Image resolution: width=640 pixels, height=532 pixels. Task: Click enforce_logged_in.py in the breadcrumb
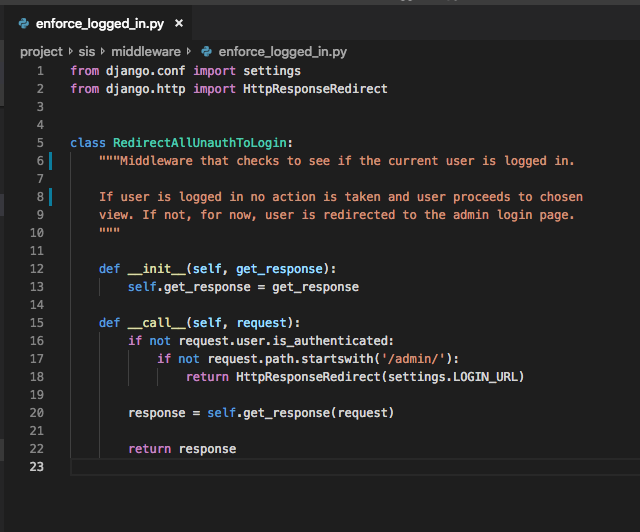282,52
